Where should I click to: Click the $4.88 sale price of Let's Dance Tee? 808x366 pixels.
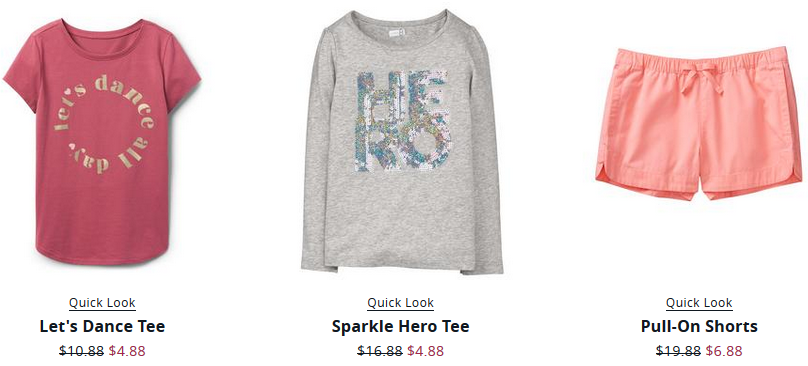coord(127,351)
